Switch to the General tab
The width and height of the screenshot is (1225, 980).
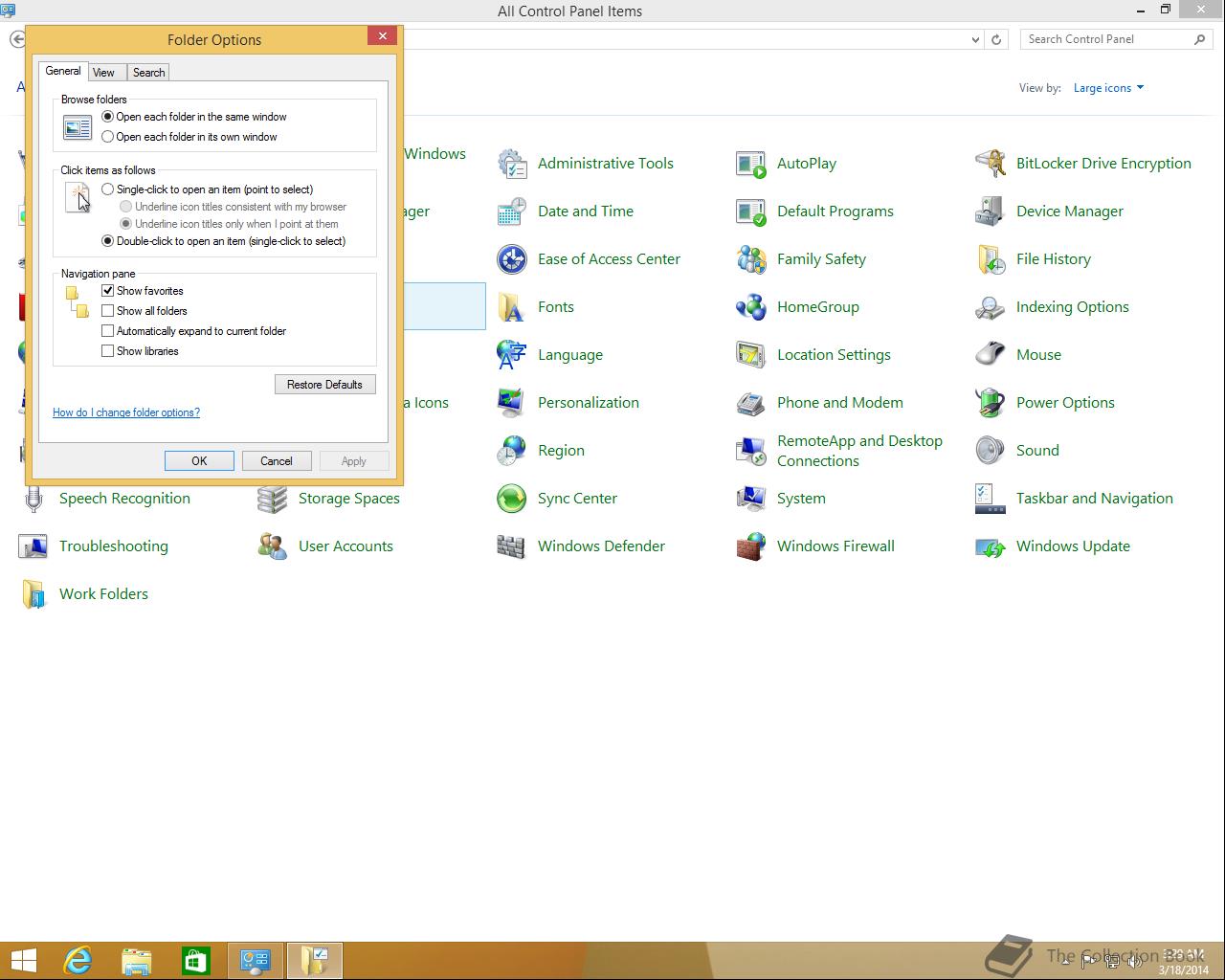click(63, 71)
